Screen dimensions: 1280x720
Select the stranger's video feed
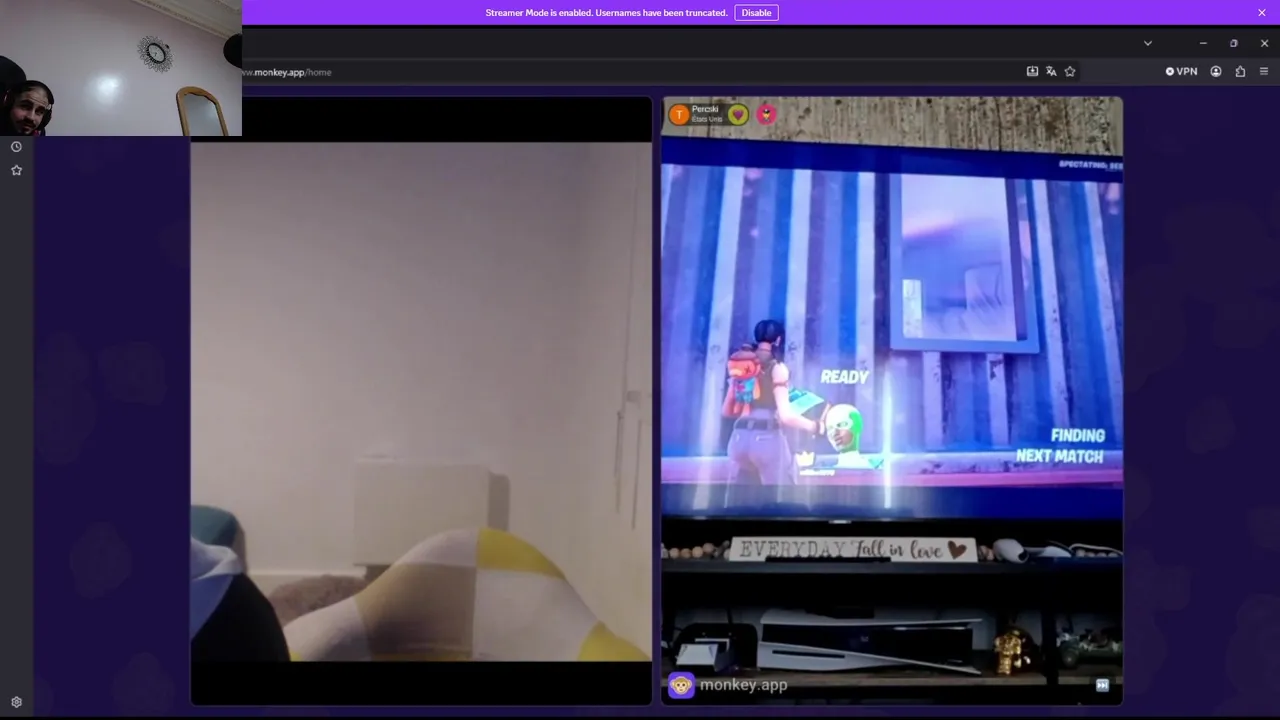coord(892,401)
